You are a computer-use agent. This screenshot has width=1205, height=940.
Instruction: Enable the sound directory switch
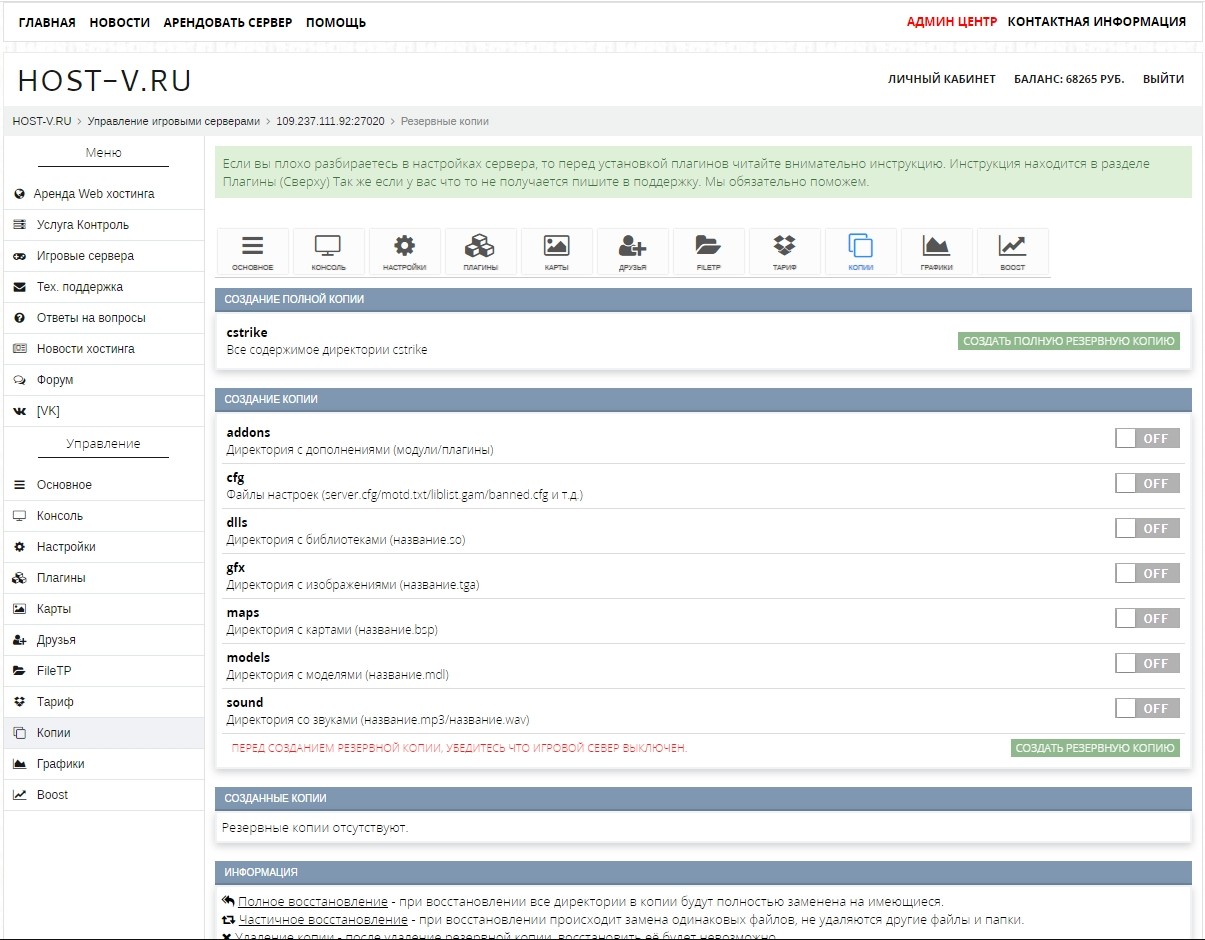point(1147,708)
